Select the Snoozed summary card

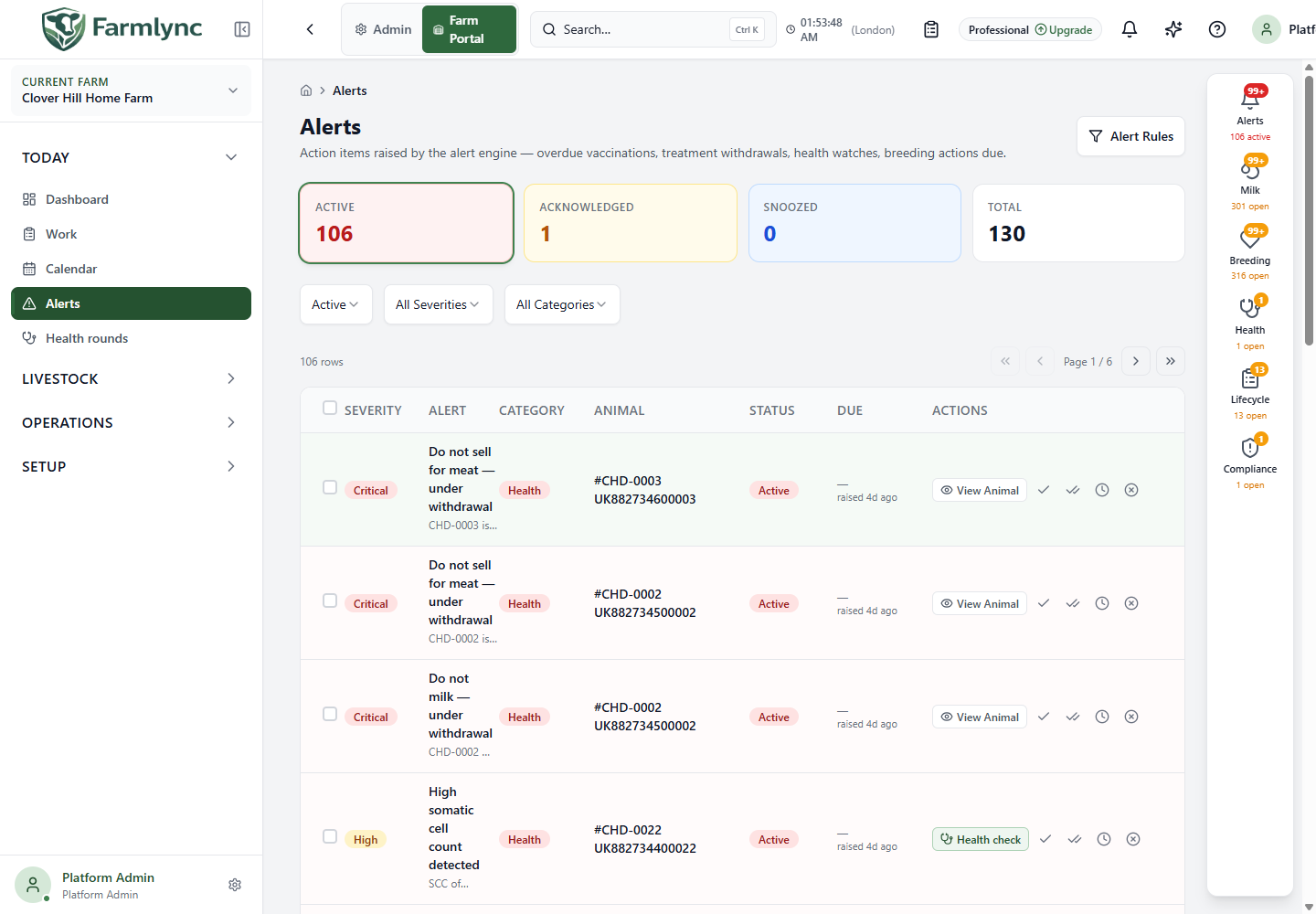[x=854, y=223]
